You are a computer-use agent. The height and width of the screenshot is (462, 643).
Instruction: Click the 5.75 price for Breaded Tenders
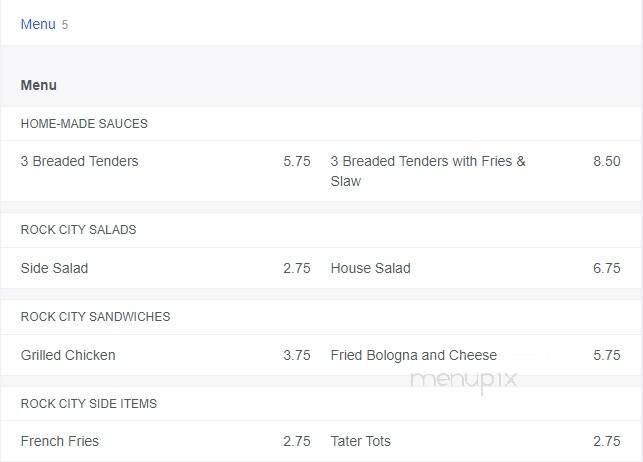point(297,161)
